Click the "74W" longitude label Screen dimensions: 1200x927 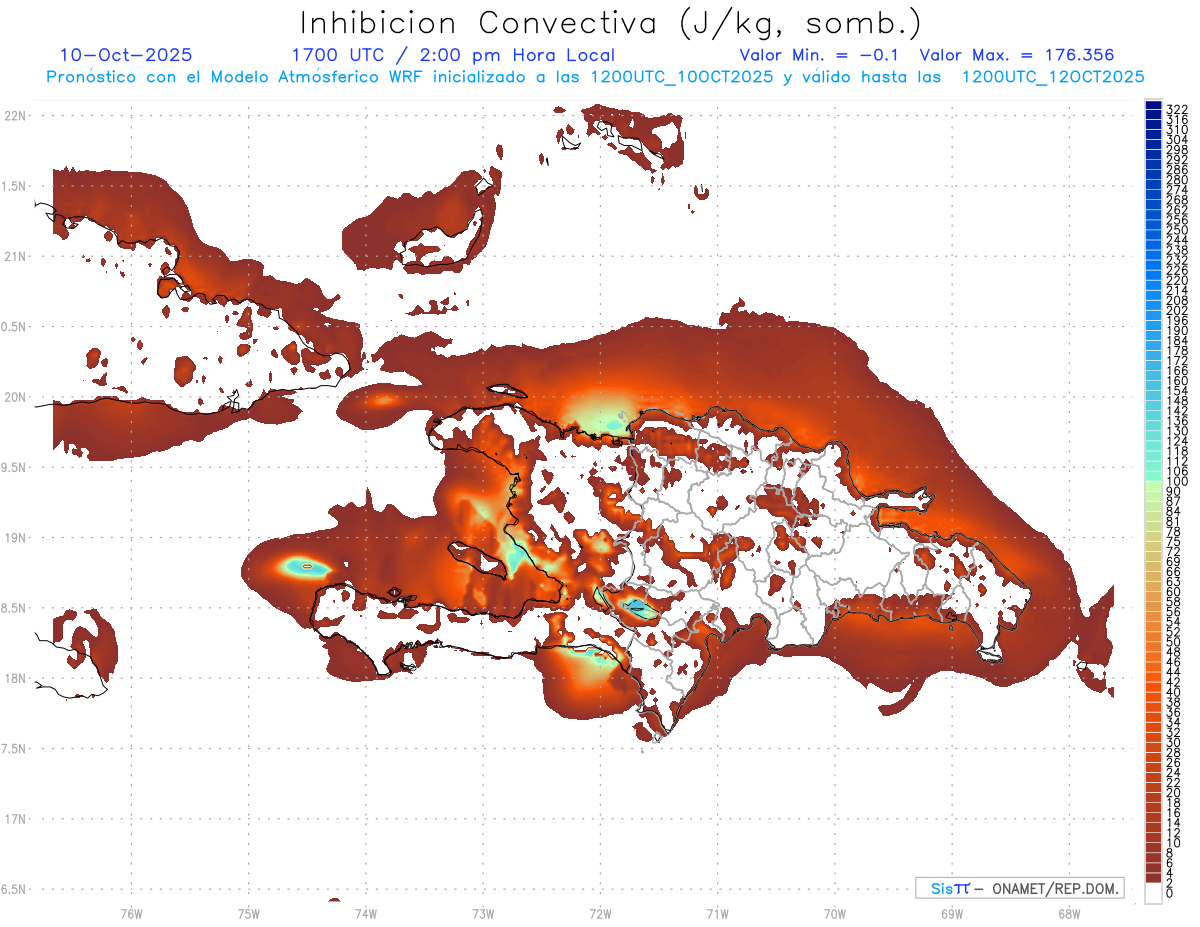tap(365, 912)
